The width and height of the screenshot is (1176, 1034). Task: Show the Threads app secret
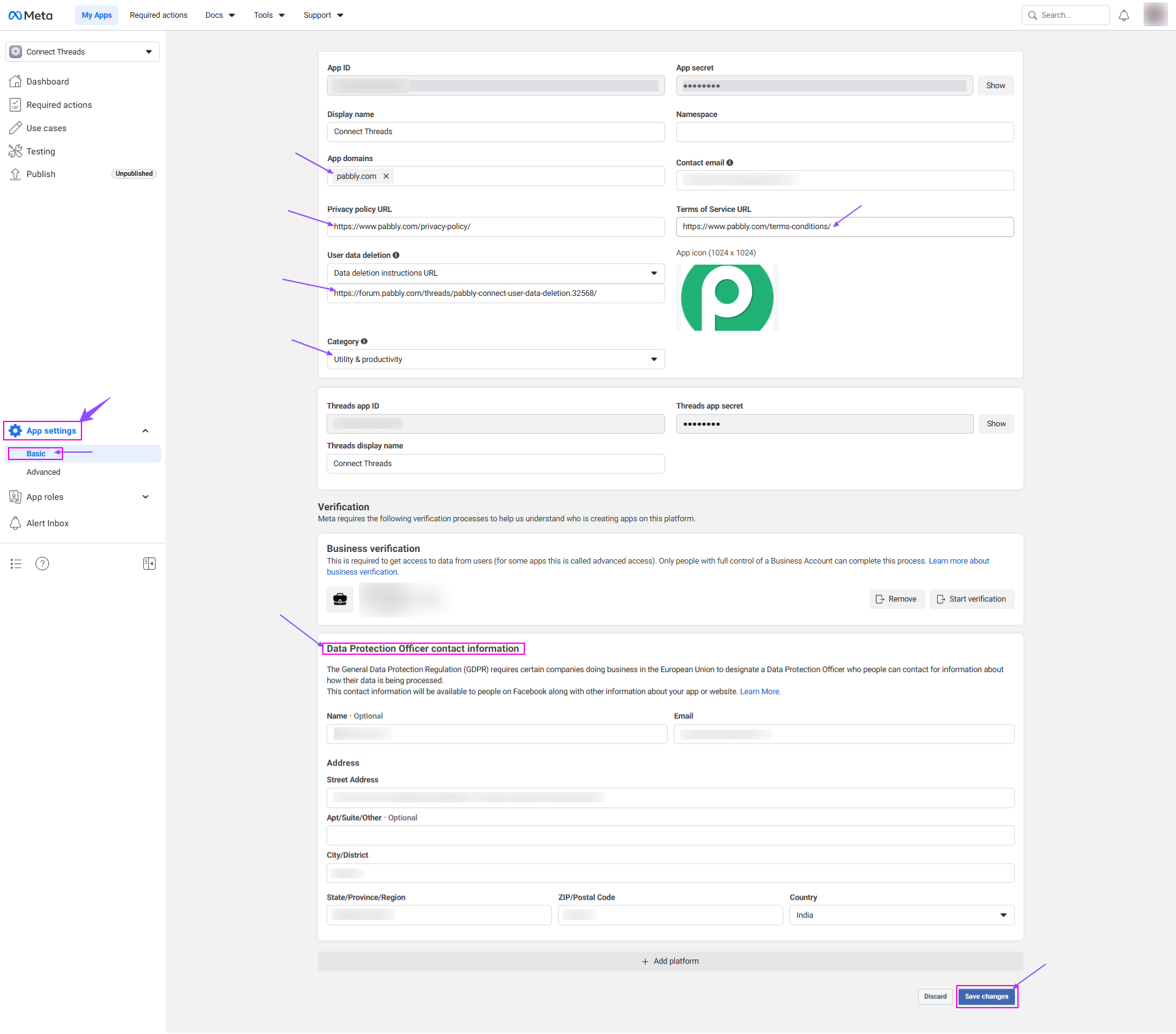[x=996, y=424]
